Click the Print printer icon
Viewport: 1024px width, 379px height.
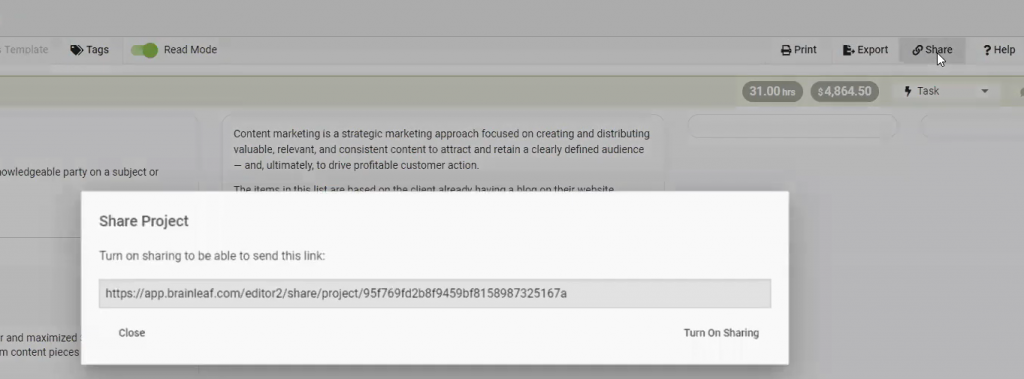click(x=786, y=50)
